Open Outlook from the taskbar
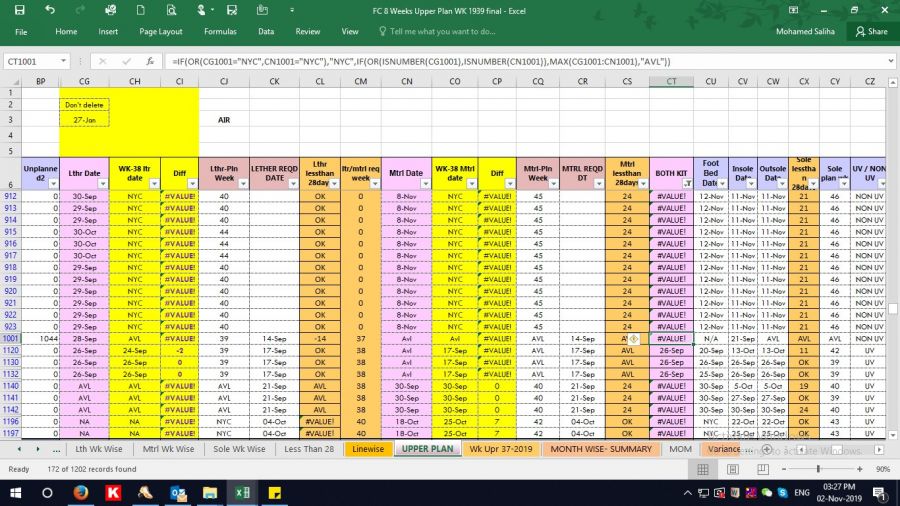Viewport: 900px width, 506px height. click(178, 493)
